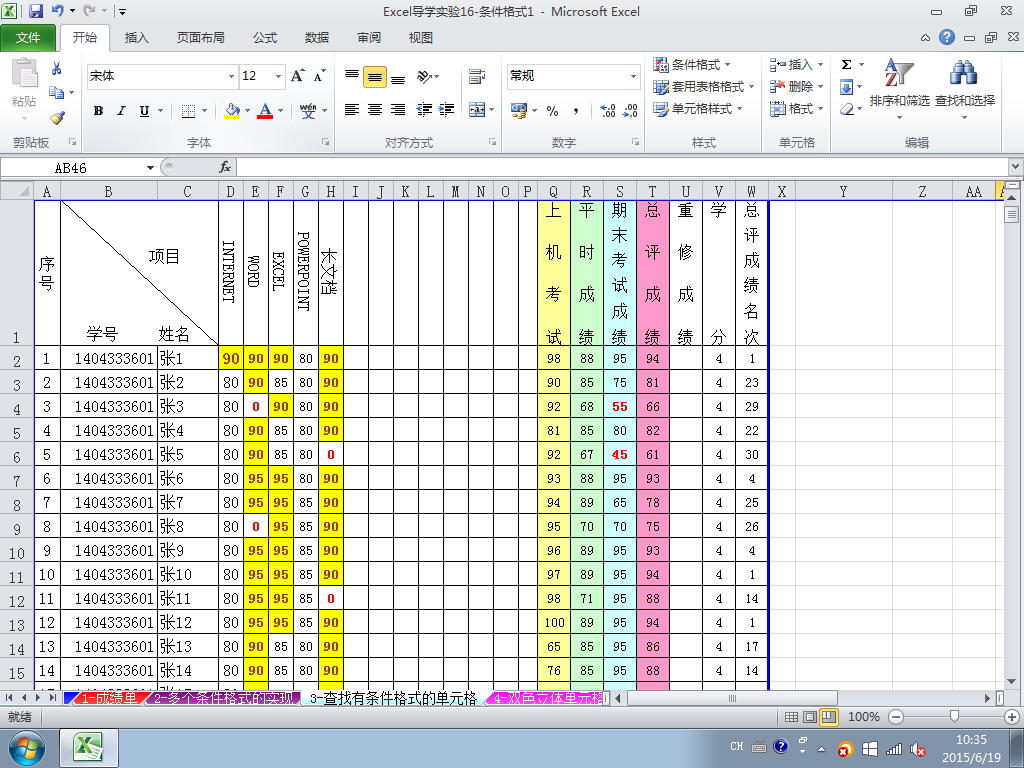Viewport: 1024px width, 768px height.
Task: Click the Name Box showing AB46
Action: tap(78, 168)
